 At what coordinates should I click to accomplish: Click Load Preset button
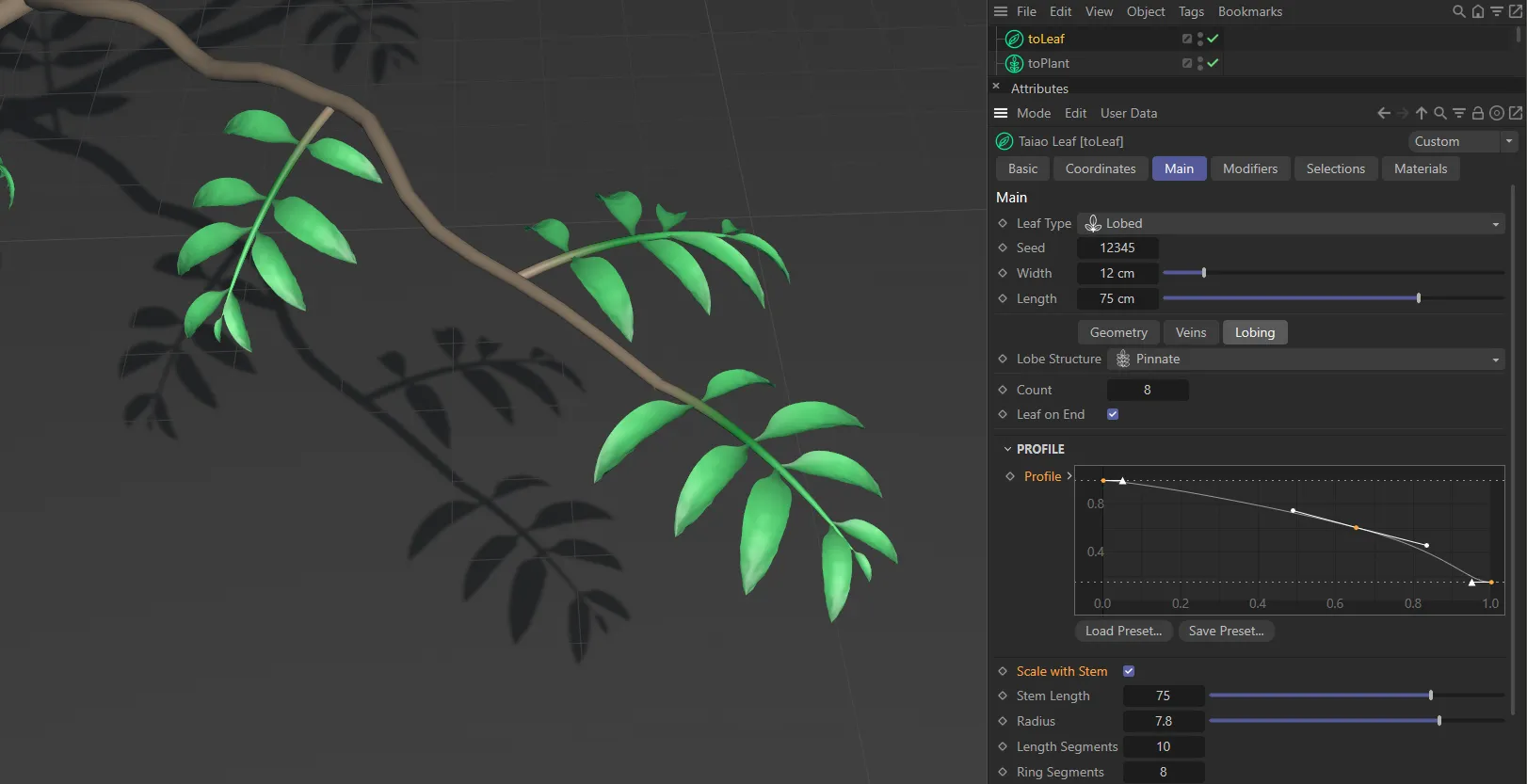point(1123,631)
